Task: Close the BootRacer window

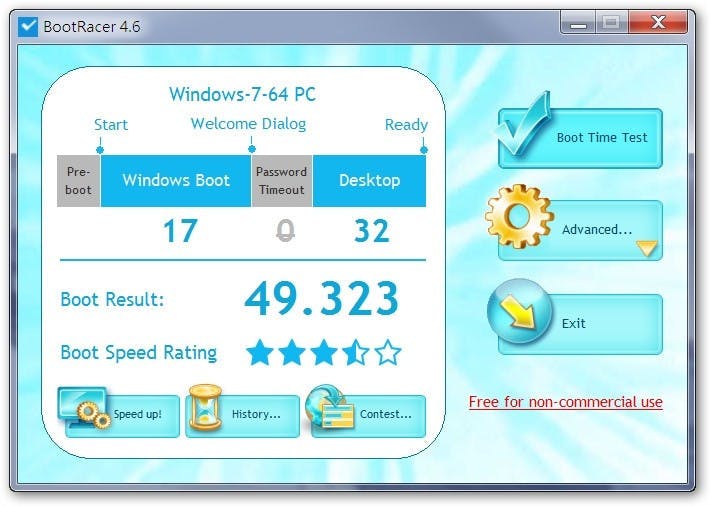Action: 658,22
